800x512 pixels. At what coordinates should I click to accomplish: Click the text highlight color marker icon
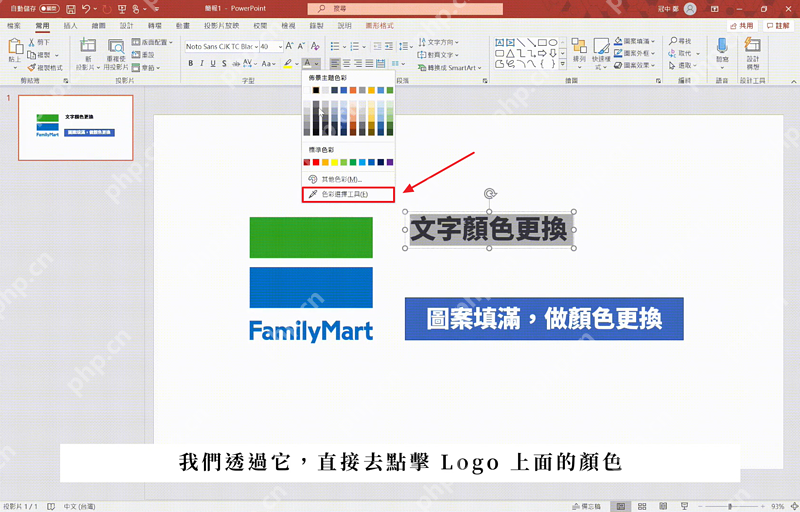coord(288,64)
